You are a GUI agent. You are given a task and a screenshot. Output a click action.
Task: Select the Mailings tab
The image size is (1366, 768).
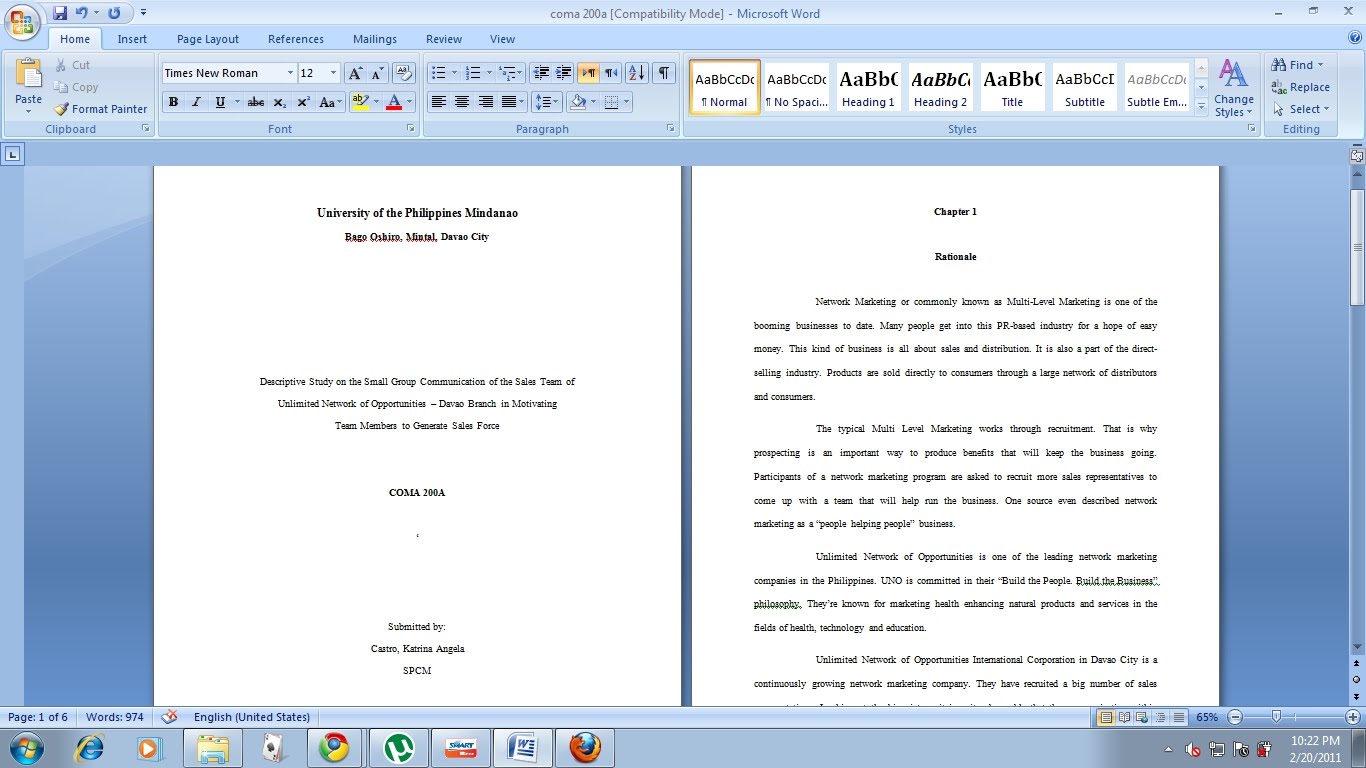pos(375,39)
